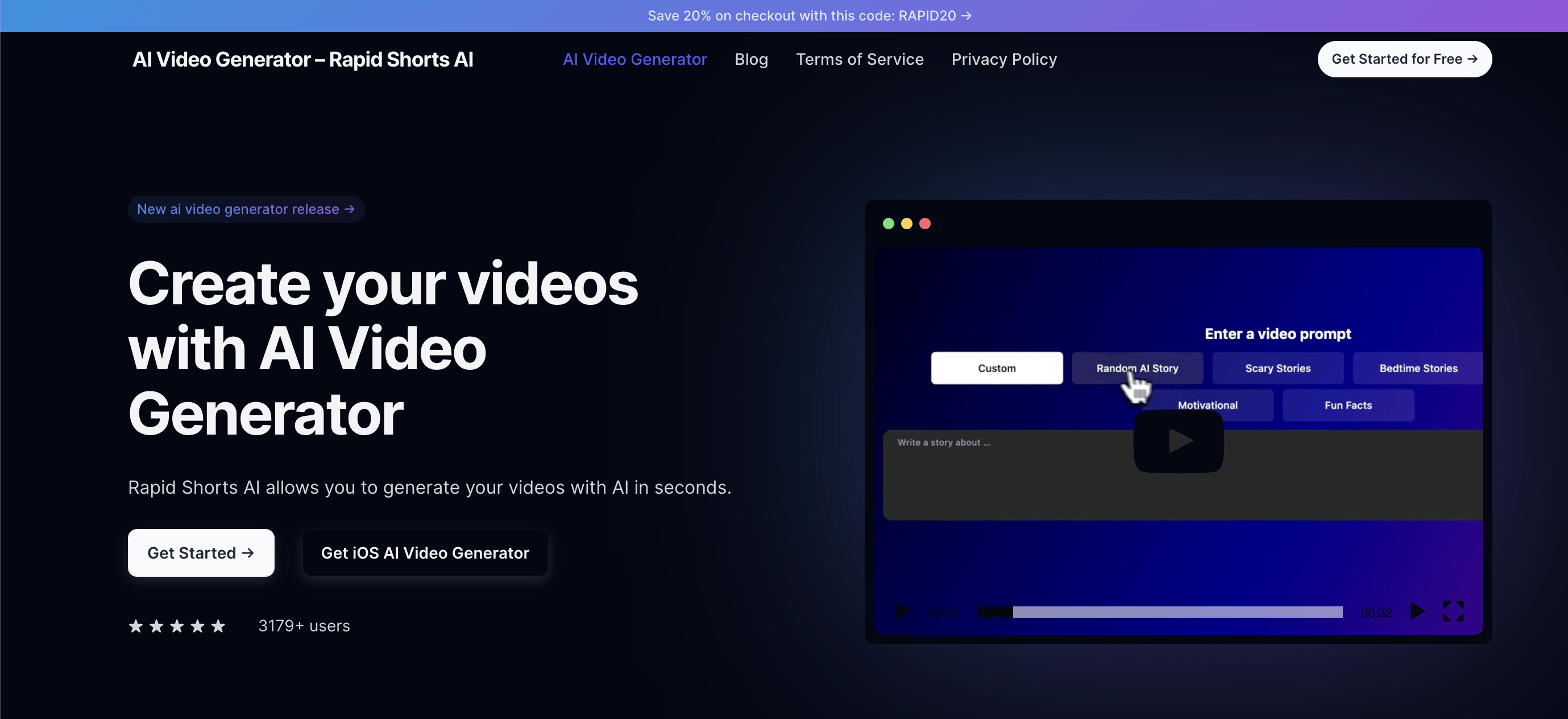
Task: Click the red window dot
Action: click(x=924, y=224)
